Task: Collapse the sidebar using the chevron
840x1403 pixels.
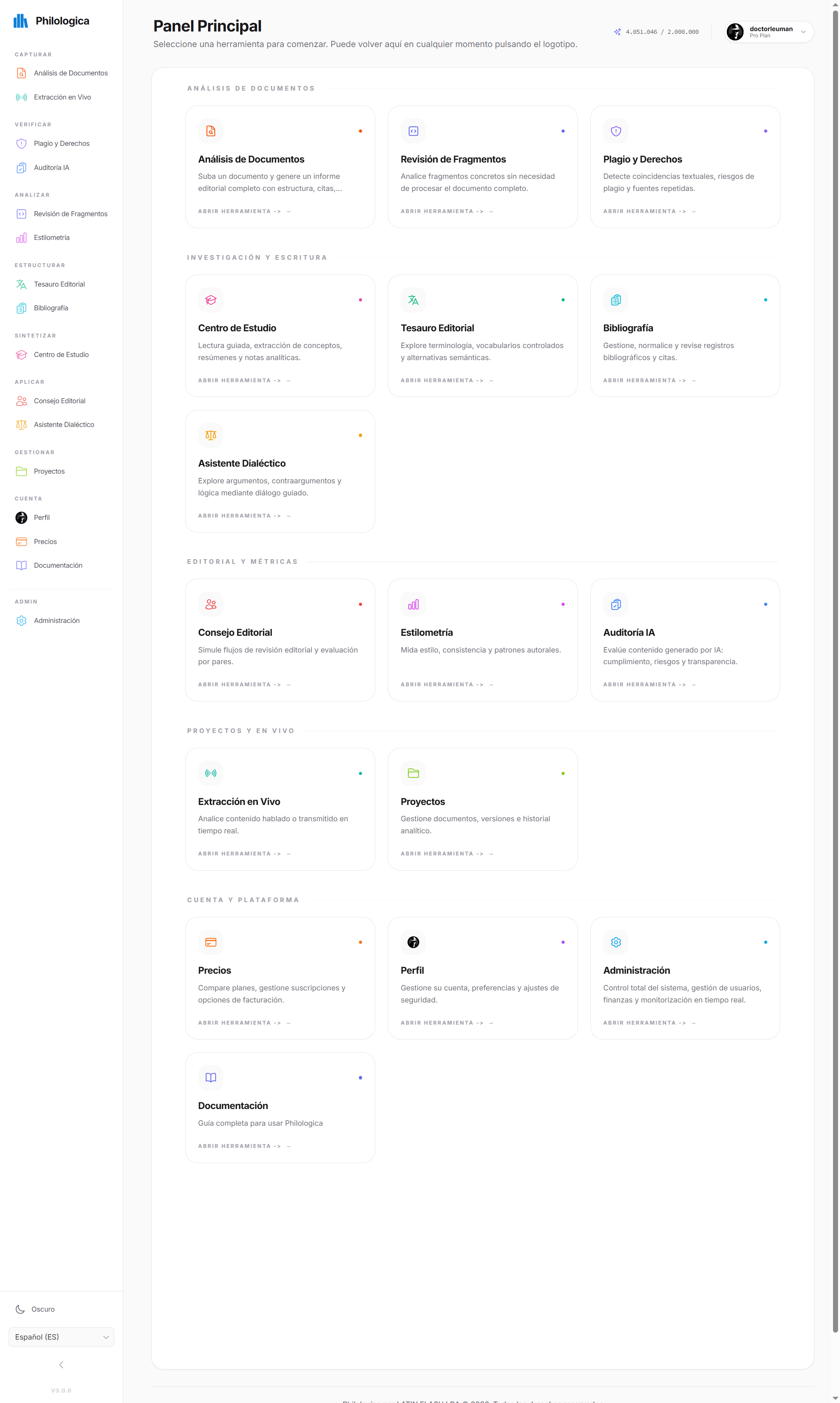Action: pyautogui.click(x=61, y=1365)
